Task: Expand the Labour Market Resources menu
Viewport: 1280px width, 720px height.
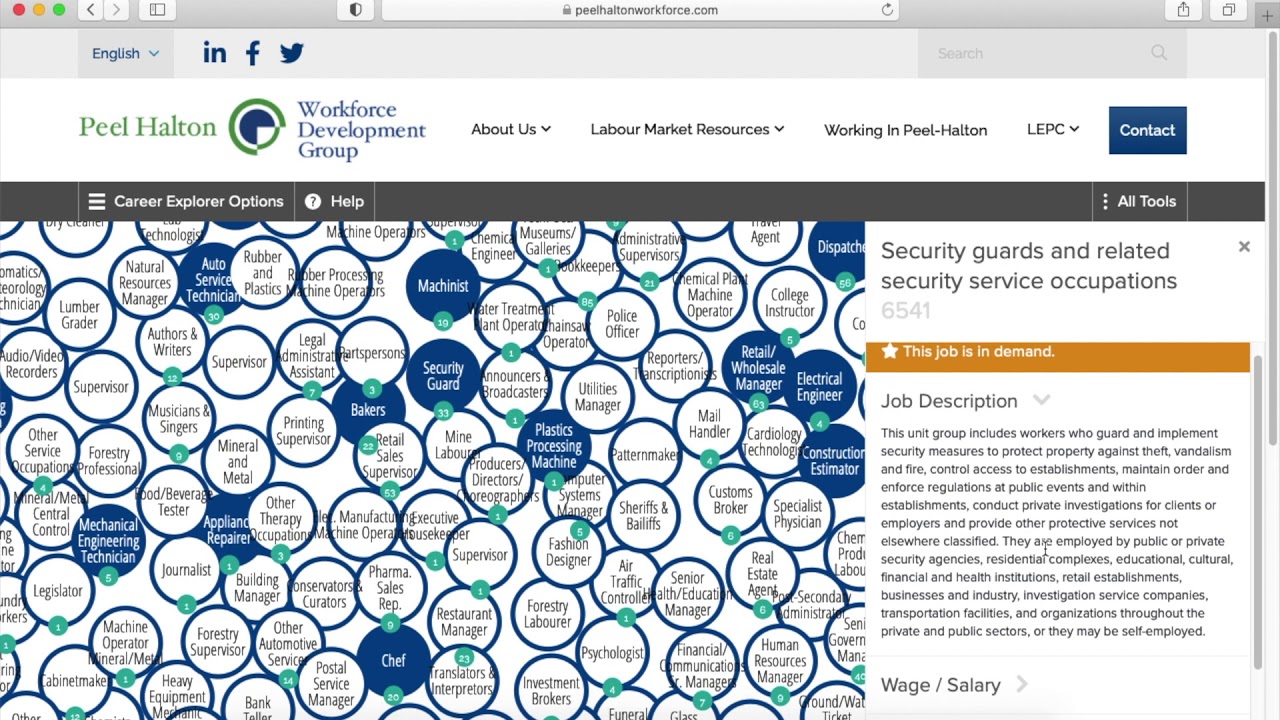Action: click(687, 129)
